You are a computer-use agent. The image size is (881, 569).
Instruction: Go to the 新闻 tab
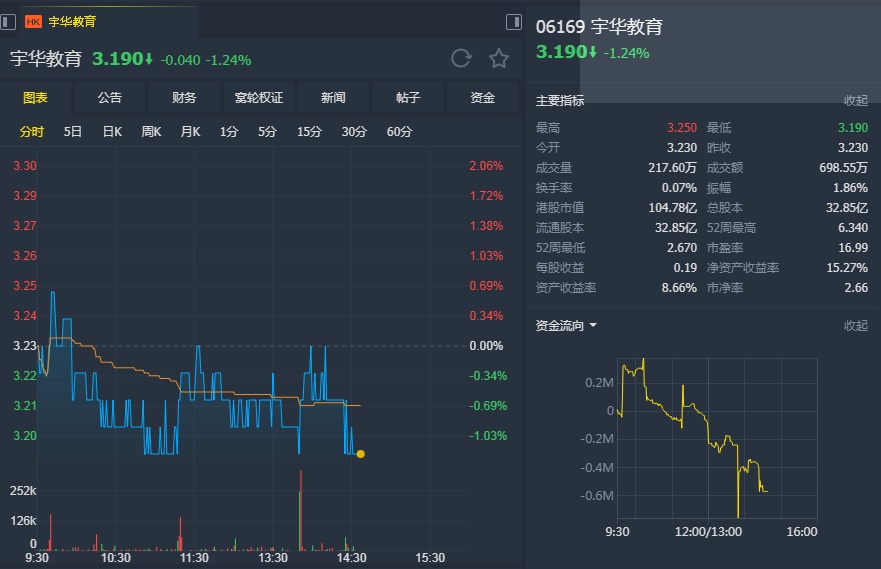point(333,97)
